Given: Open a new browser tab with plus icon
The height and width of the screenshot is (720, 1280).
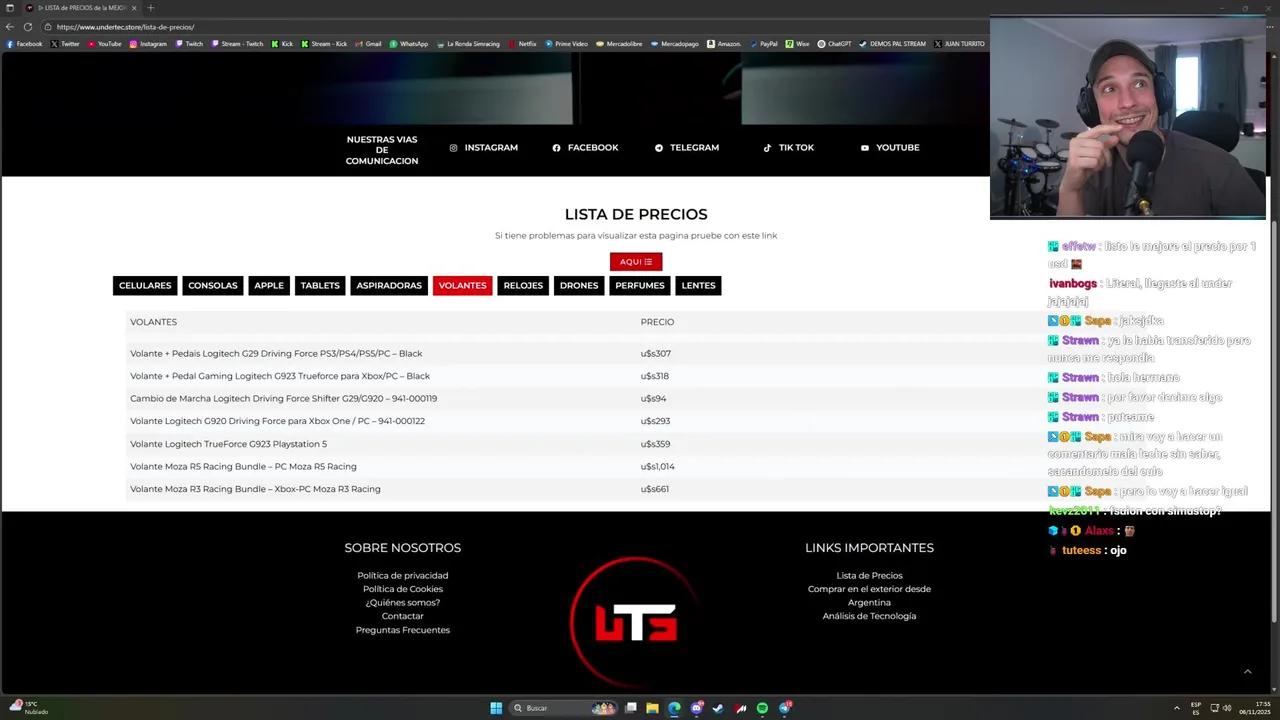Looking at the screenshot, I should pyautogui.click(x=151, y=8).
